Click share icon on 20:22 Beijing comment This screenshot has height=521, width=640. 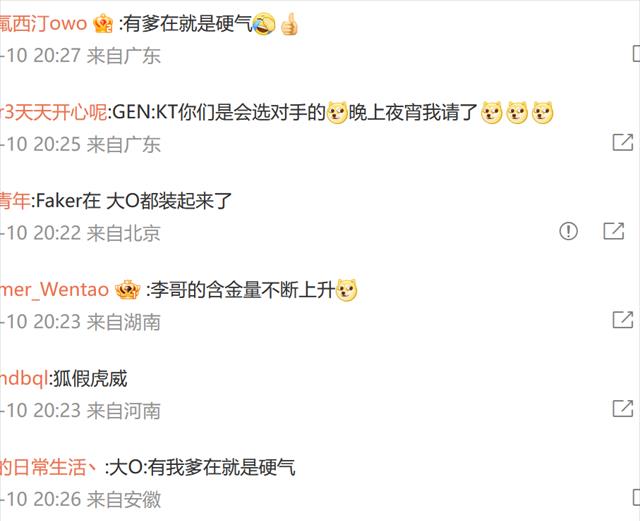[x=614, y=231]
